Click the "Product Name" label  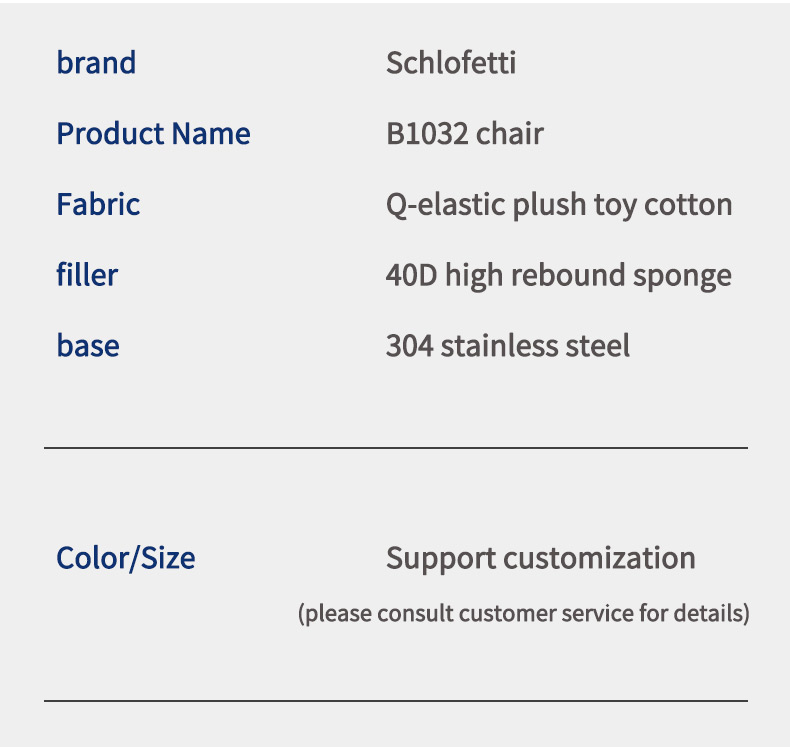click(153, 134)
